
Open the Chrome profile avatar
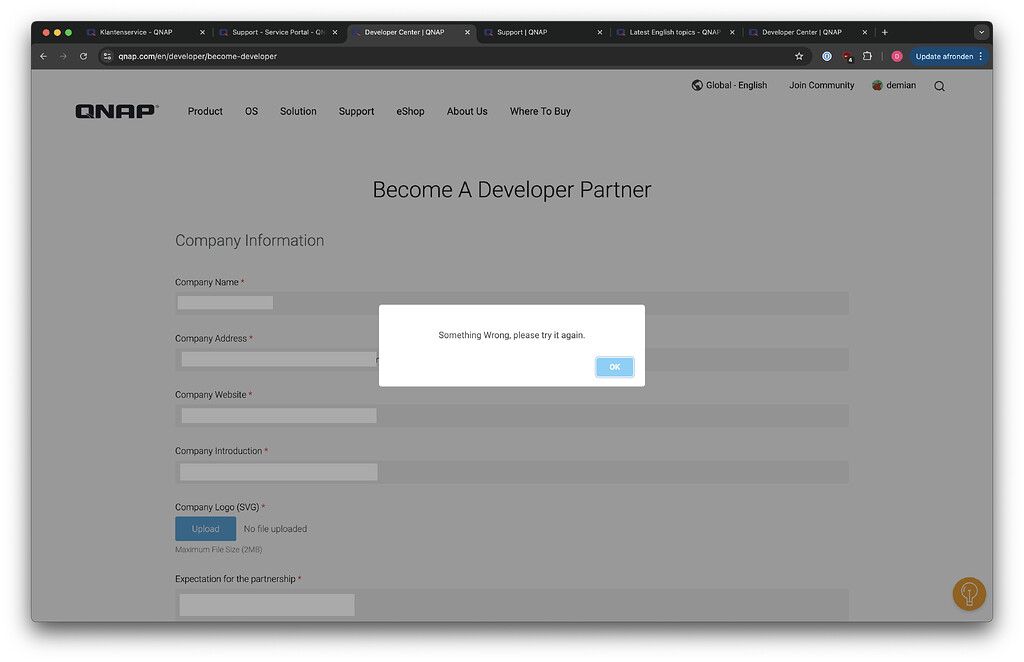coord(897,57)
